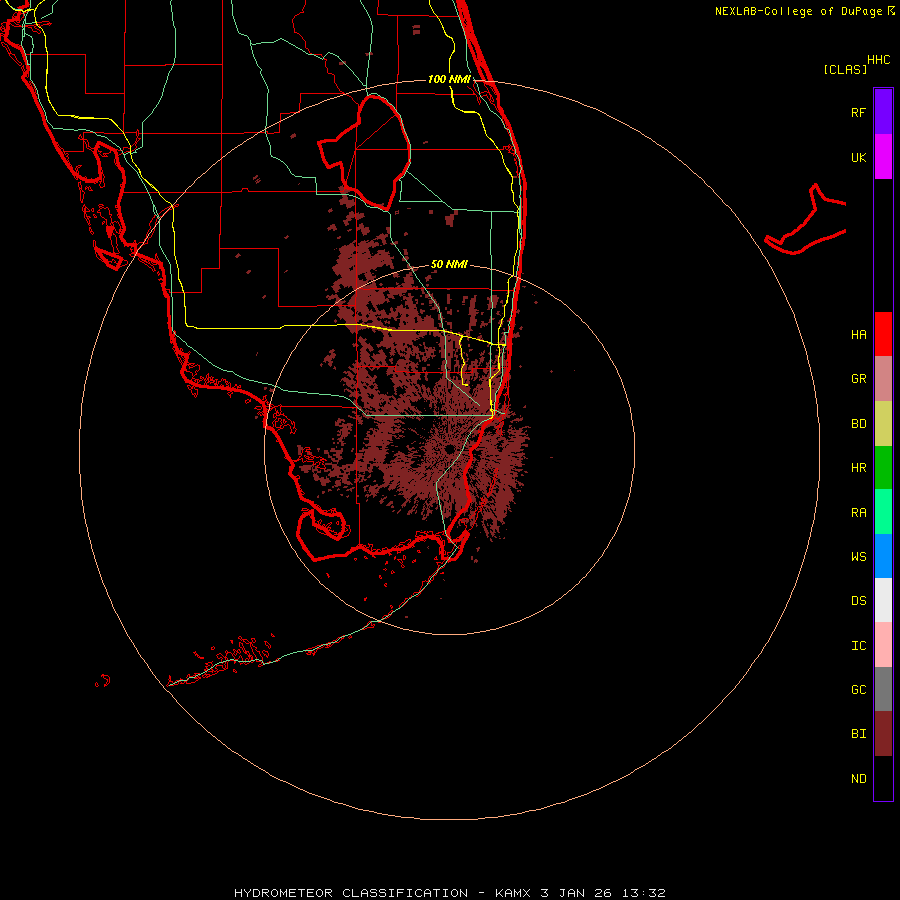The height and width of the screenshot is (900, 900).
Task: Click the HA legend label
Action: point(858,334)
